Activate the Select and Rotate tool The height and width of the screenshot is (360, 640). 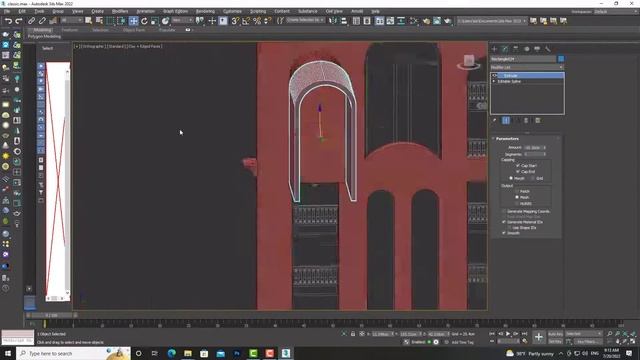point(144,21)
